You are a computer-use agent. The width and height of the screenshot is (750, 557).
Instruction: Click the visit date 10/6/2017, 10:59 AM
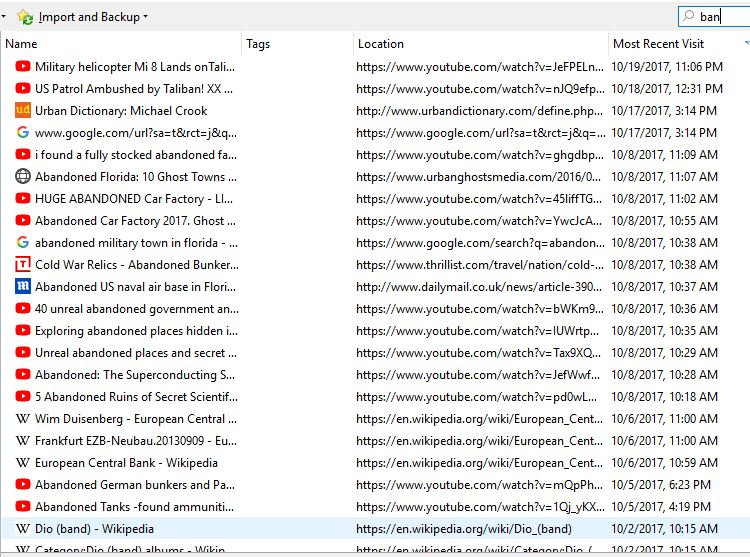point(665,463)
